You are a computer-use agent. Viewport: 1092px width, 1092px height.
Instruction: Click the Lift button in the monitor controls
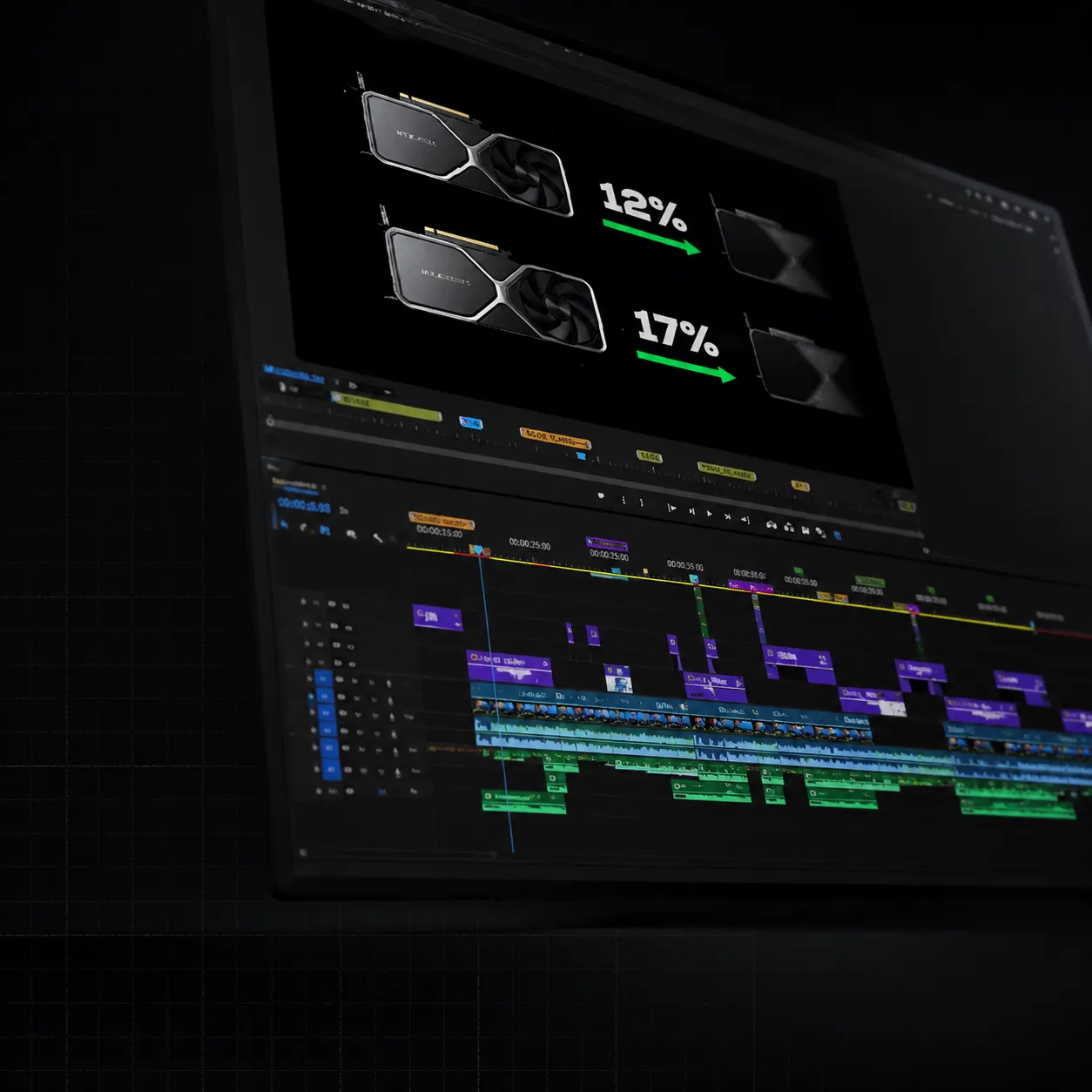(x=771, y=524)
